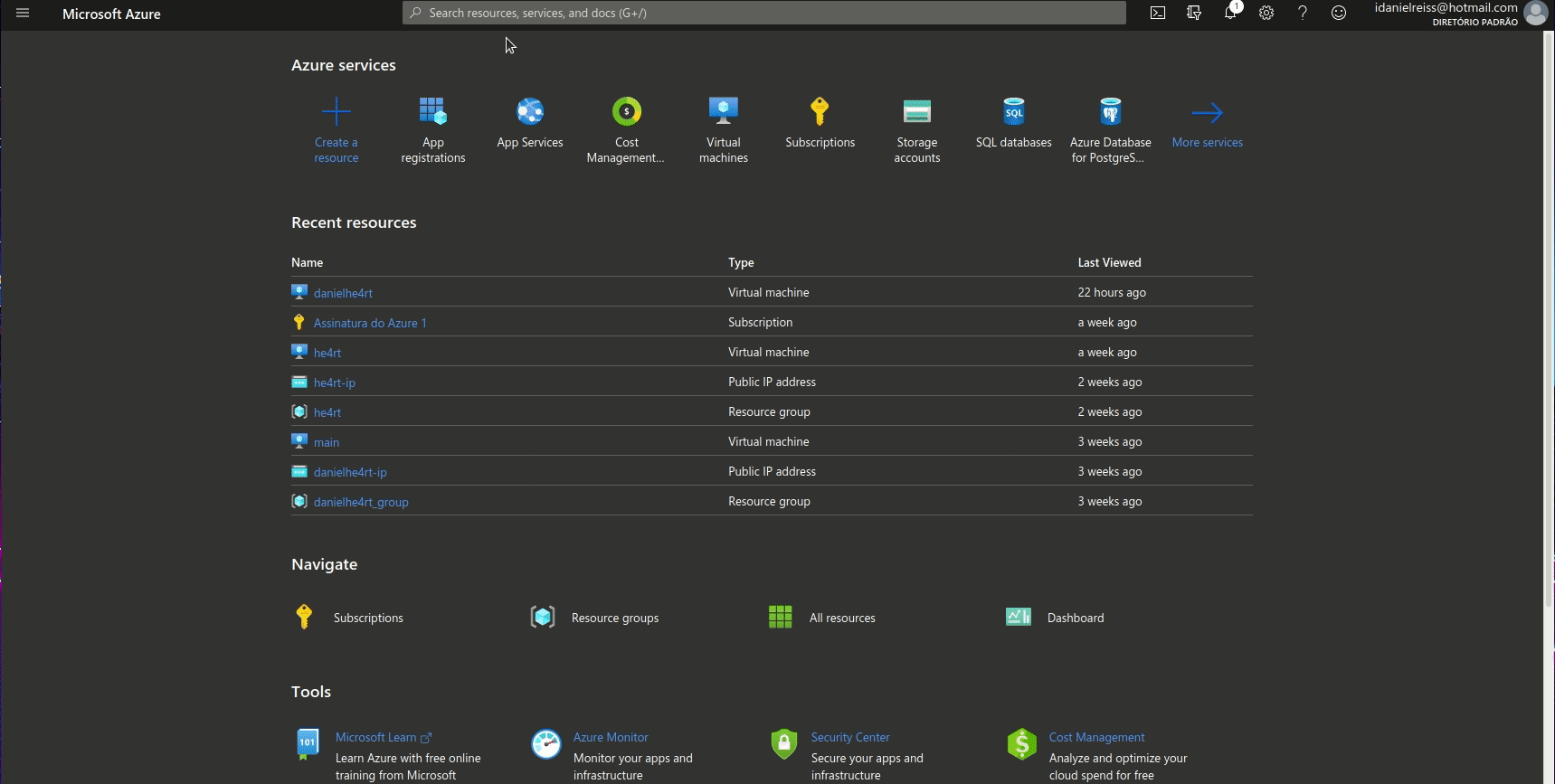Open the he4rt resource group link

[x=327, y=412]
